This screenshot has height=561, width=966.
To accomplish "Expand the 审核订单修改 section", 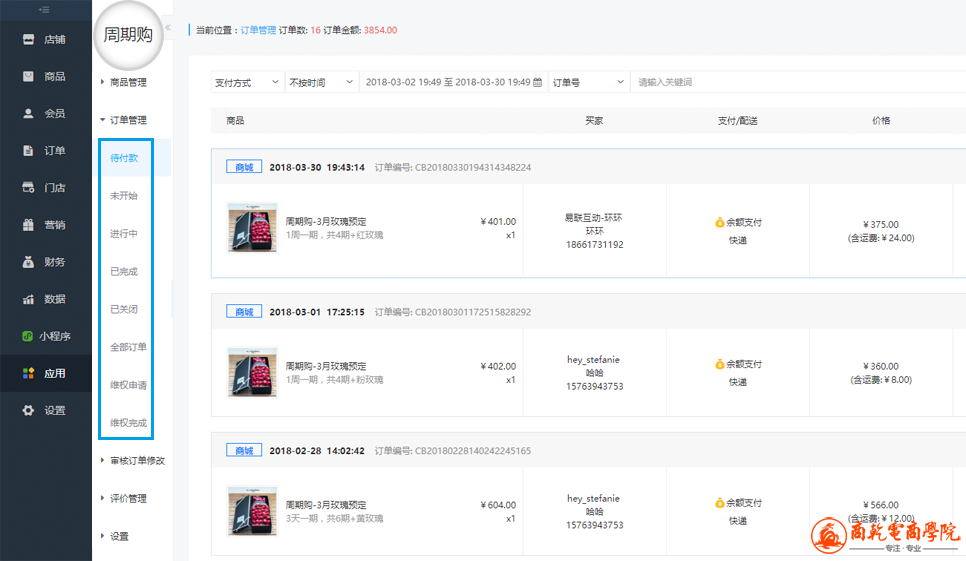I will [x=136, y=461].
